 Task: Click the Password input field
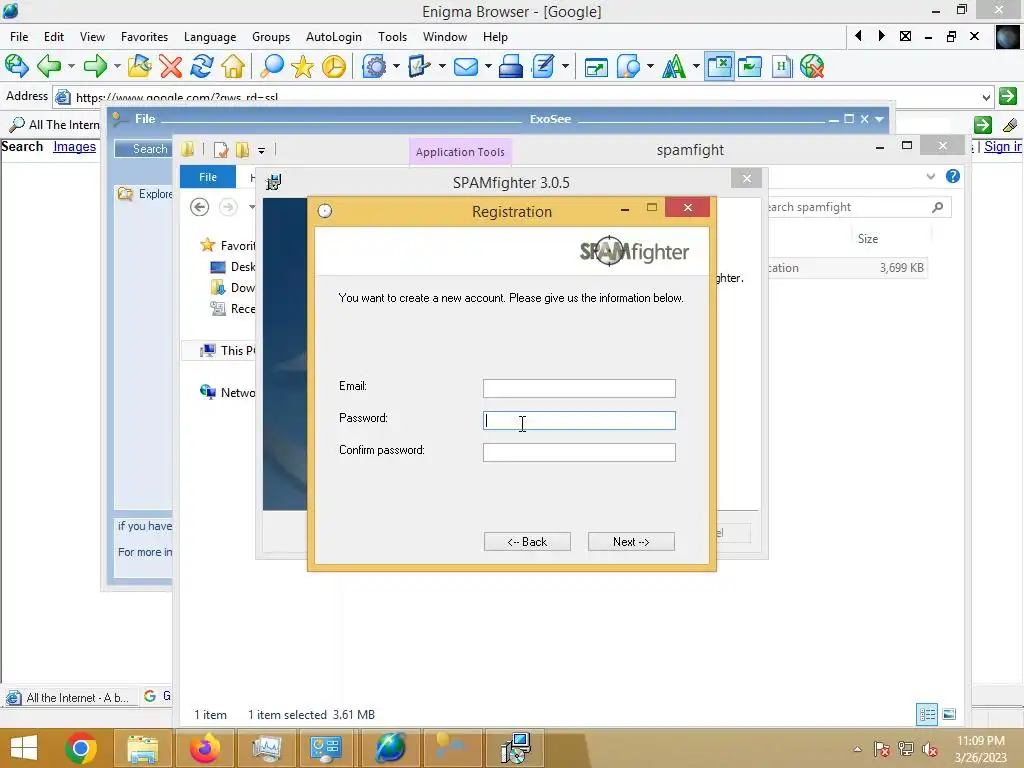click(579, 420)
